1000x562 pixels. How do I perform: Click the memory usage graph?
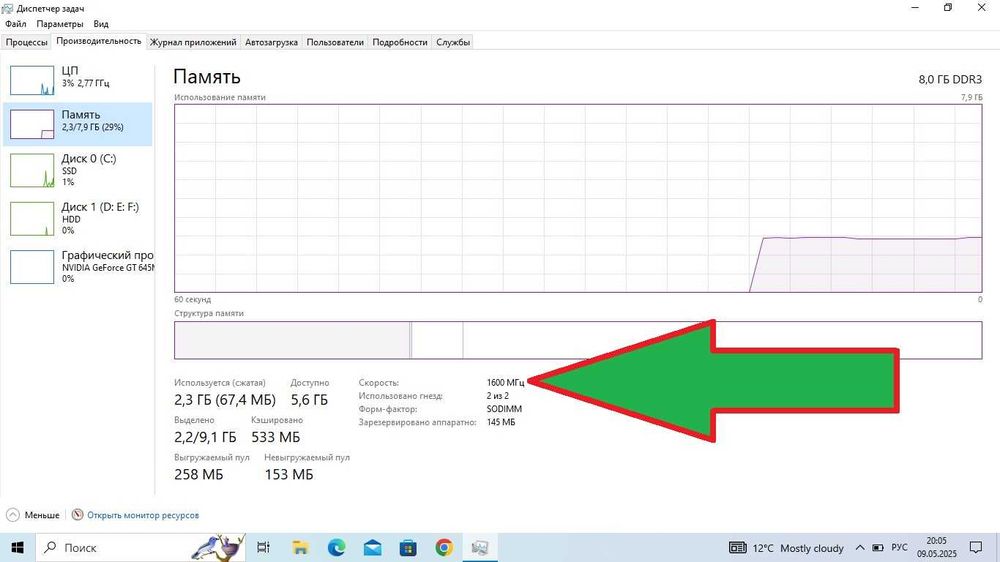tap(578, 198)
